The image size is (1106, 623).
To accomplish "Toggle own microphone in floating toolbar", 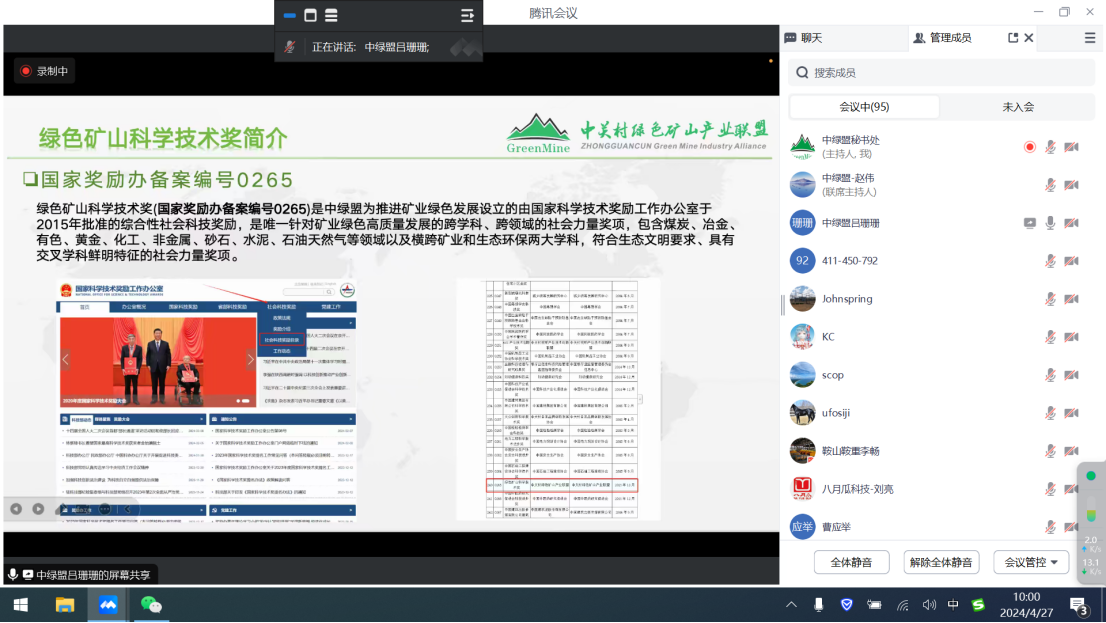I will pos(290,47).
